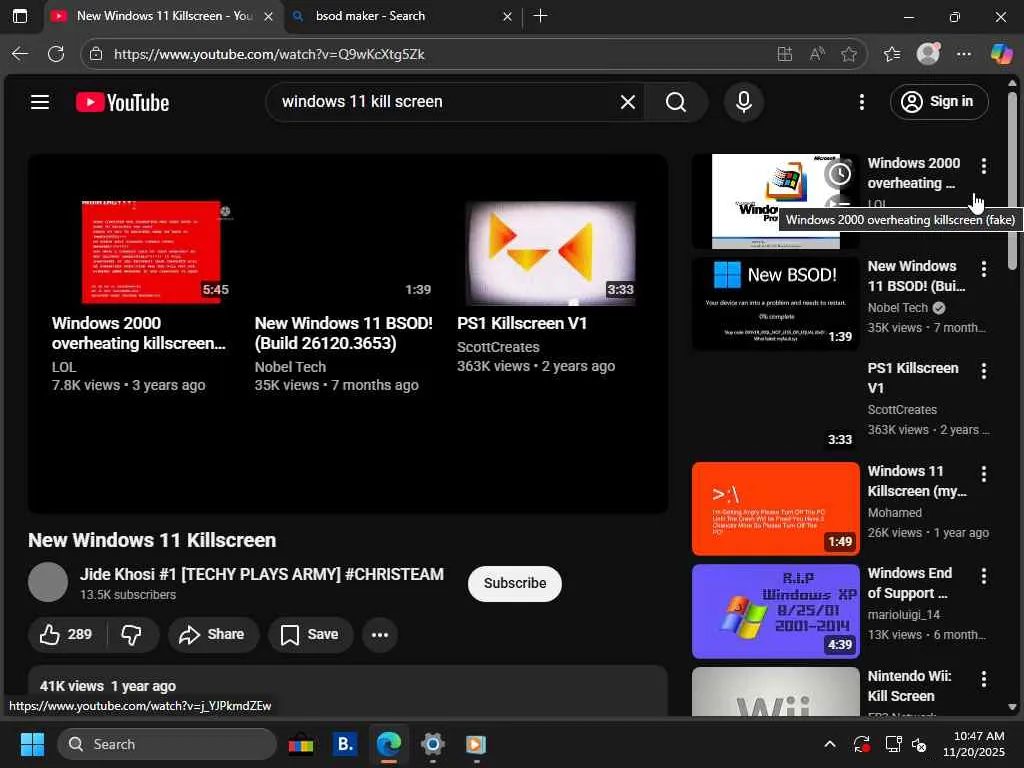This screenshot has height=768, width=1024.
Task: Save the video to a playlist
Action: [x=310, y=634]
